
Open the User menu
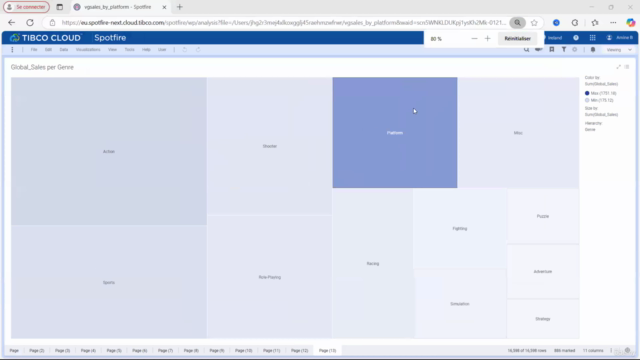click(x=162, y=49)
